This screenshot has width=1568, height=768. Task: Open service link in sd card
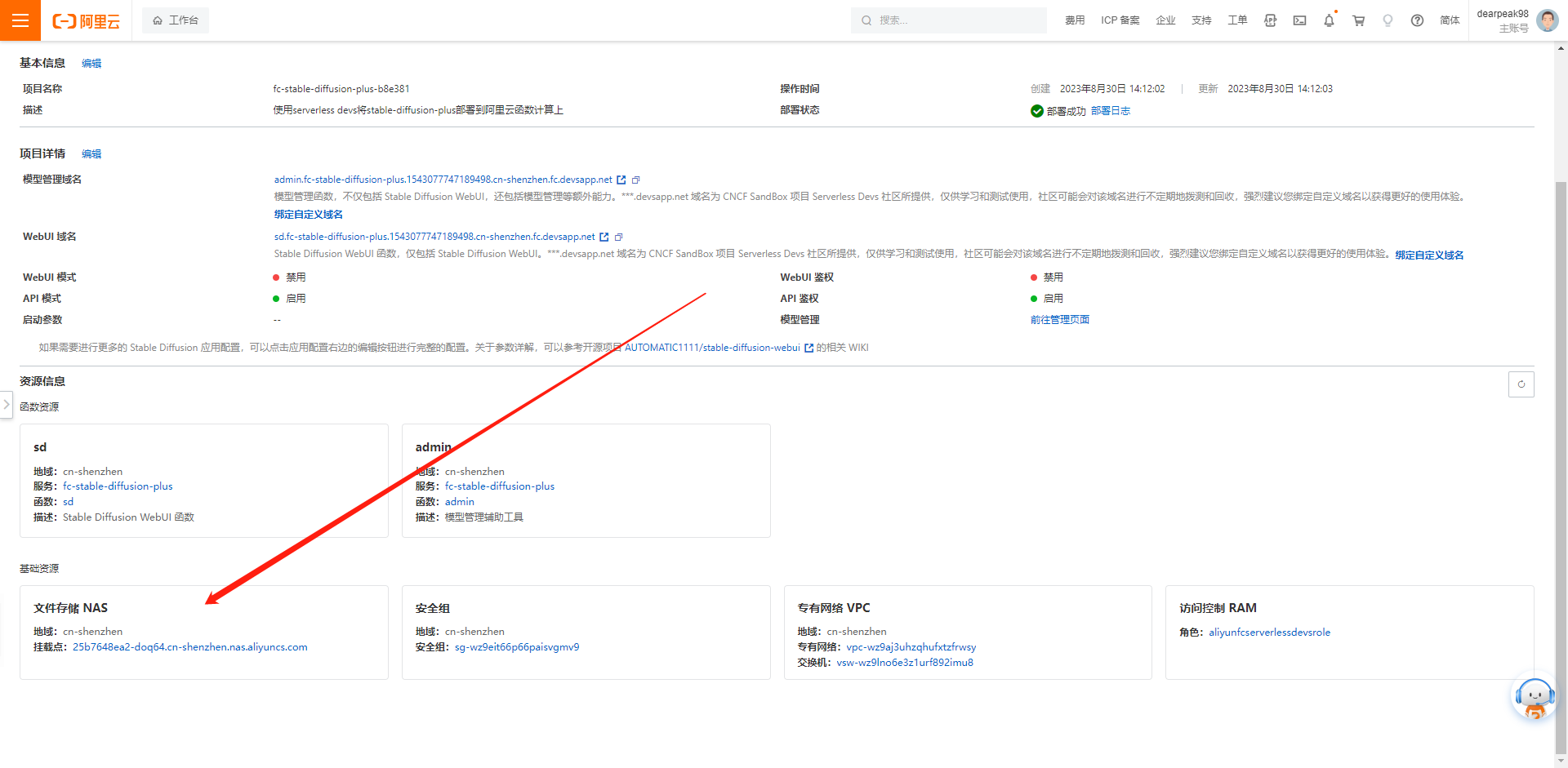[x=118, y=486]
